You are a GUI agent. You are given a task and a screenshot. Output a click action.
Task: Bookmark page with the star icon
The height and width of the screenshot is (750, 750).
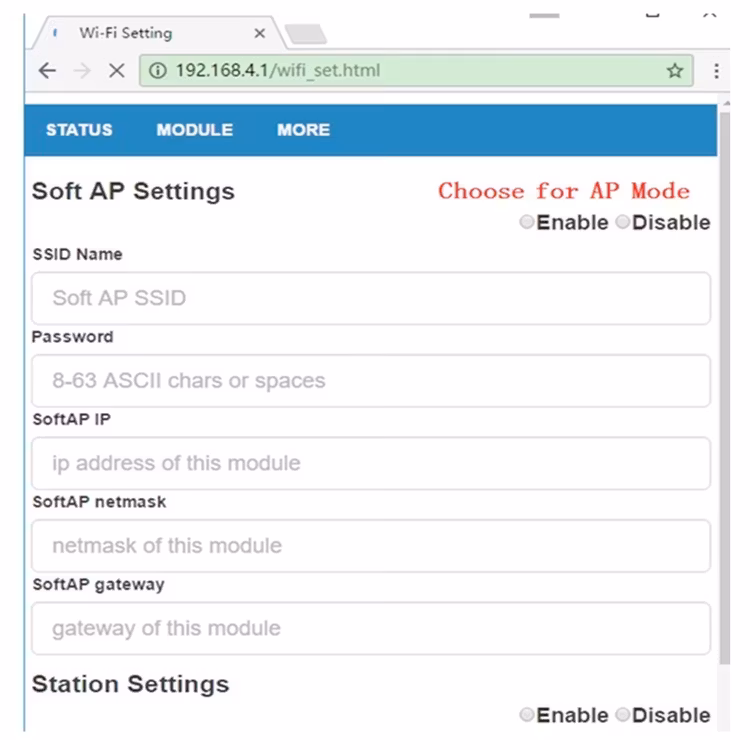tap(675, 71)
